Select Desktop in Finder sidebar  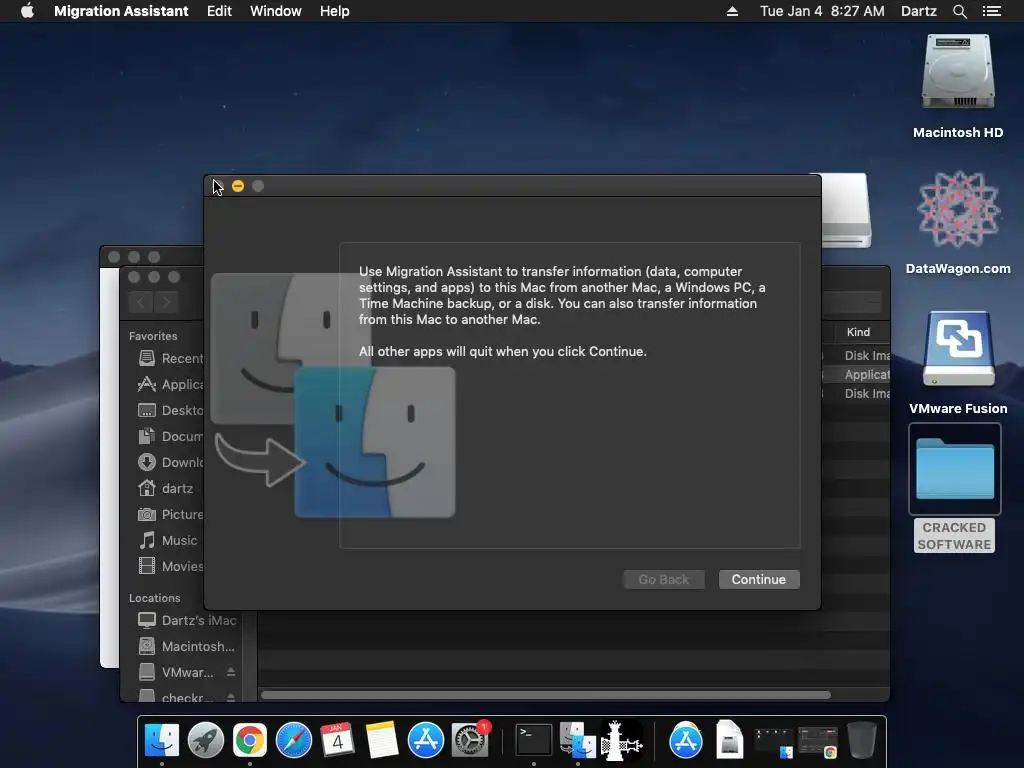(170, 410)
